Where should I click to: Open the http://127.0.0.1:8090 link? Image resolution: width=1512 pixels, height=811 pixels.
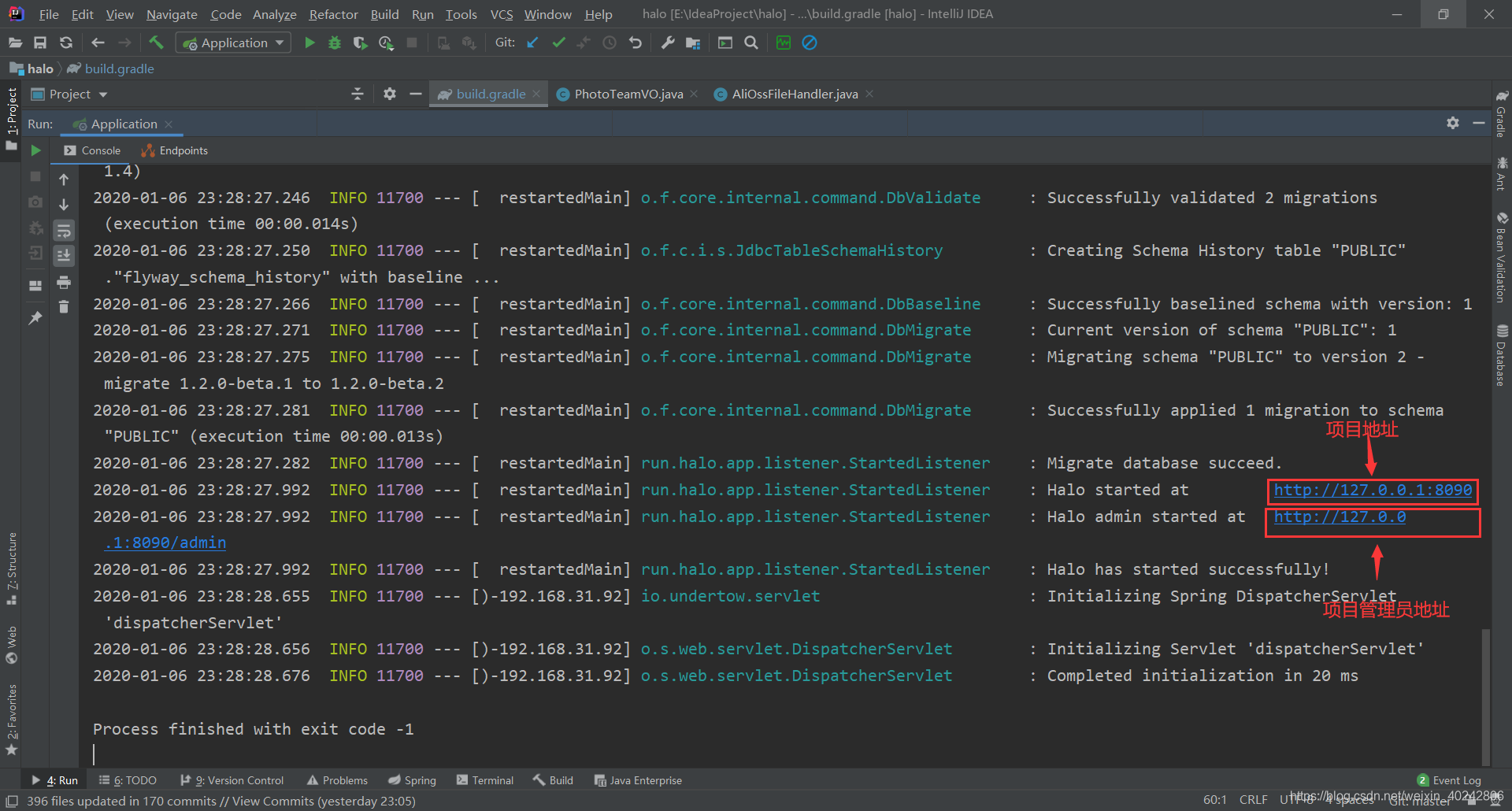1373,490
